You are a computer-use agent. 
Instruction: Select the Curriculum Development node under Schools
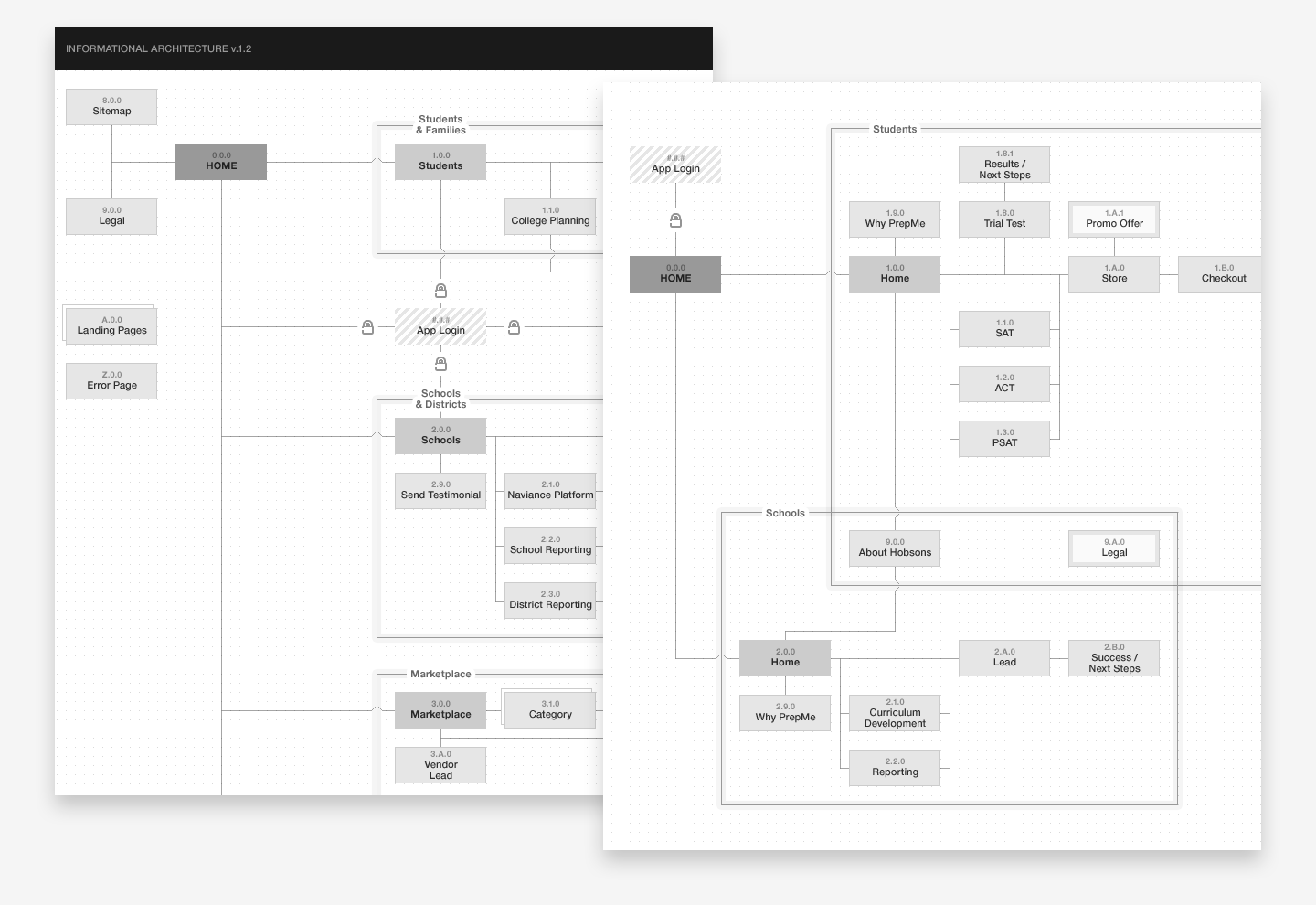click(x=894, y=713)
